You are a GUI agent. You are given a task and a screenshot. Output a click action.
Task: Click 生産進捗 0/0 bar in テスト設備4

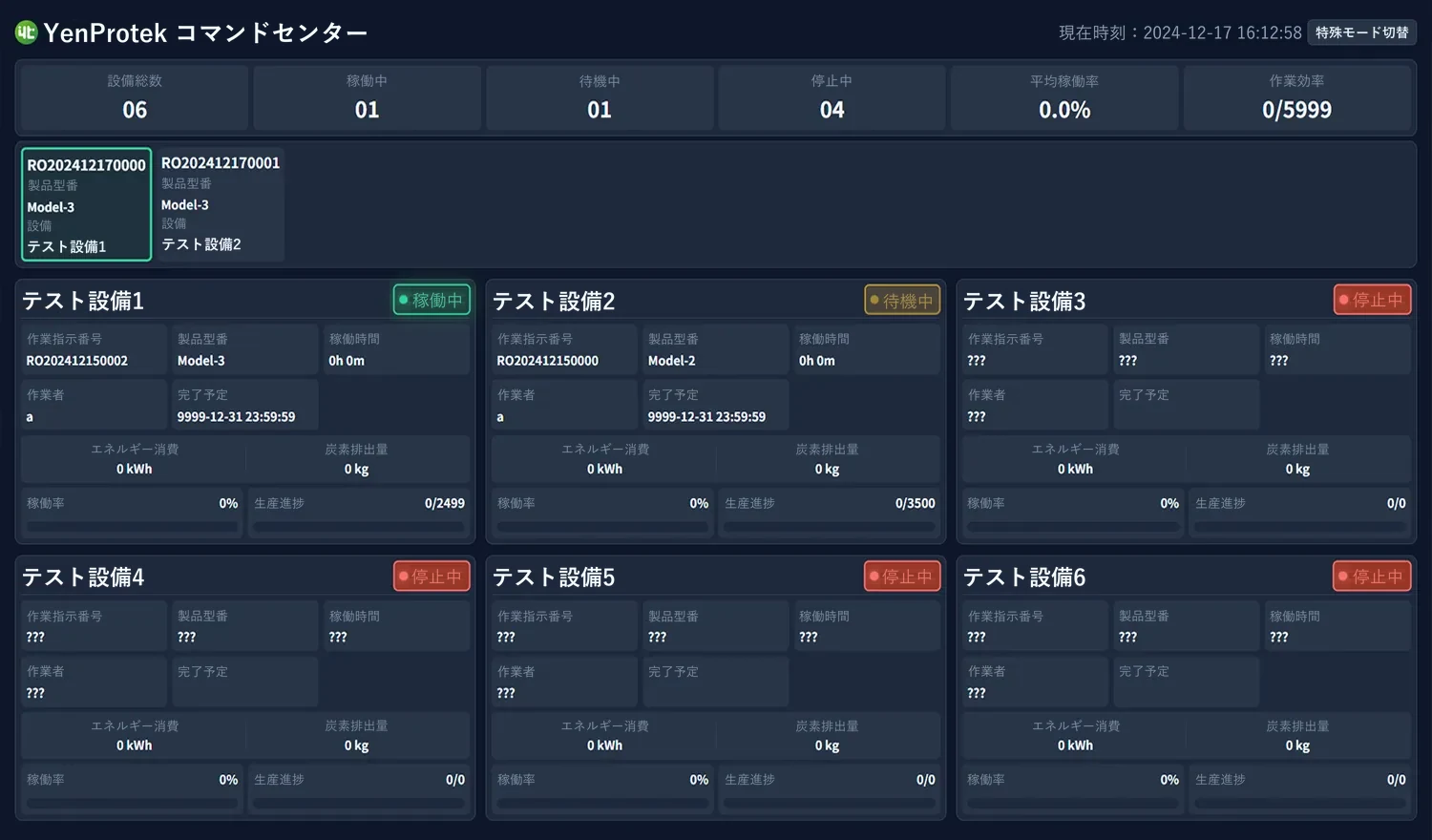click(359, 803)
